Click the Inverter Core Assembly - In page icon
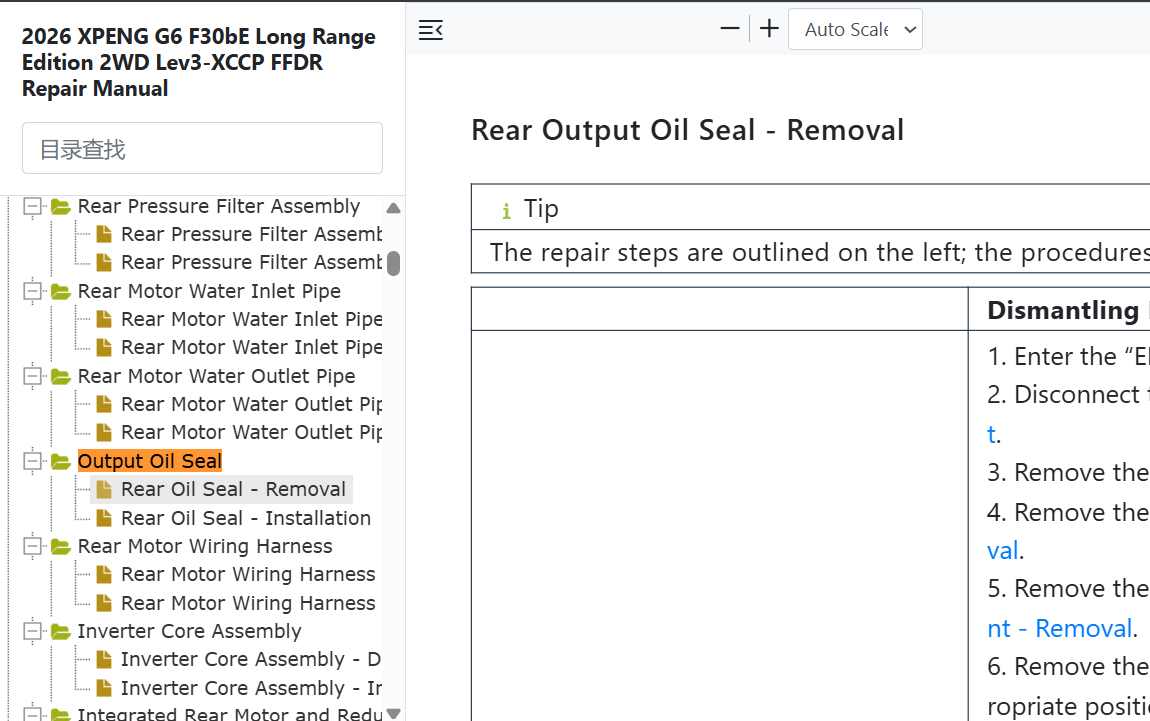 point(104,688)
